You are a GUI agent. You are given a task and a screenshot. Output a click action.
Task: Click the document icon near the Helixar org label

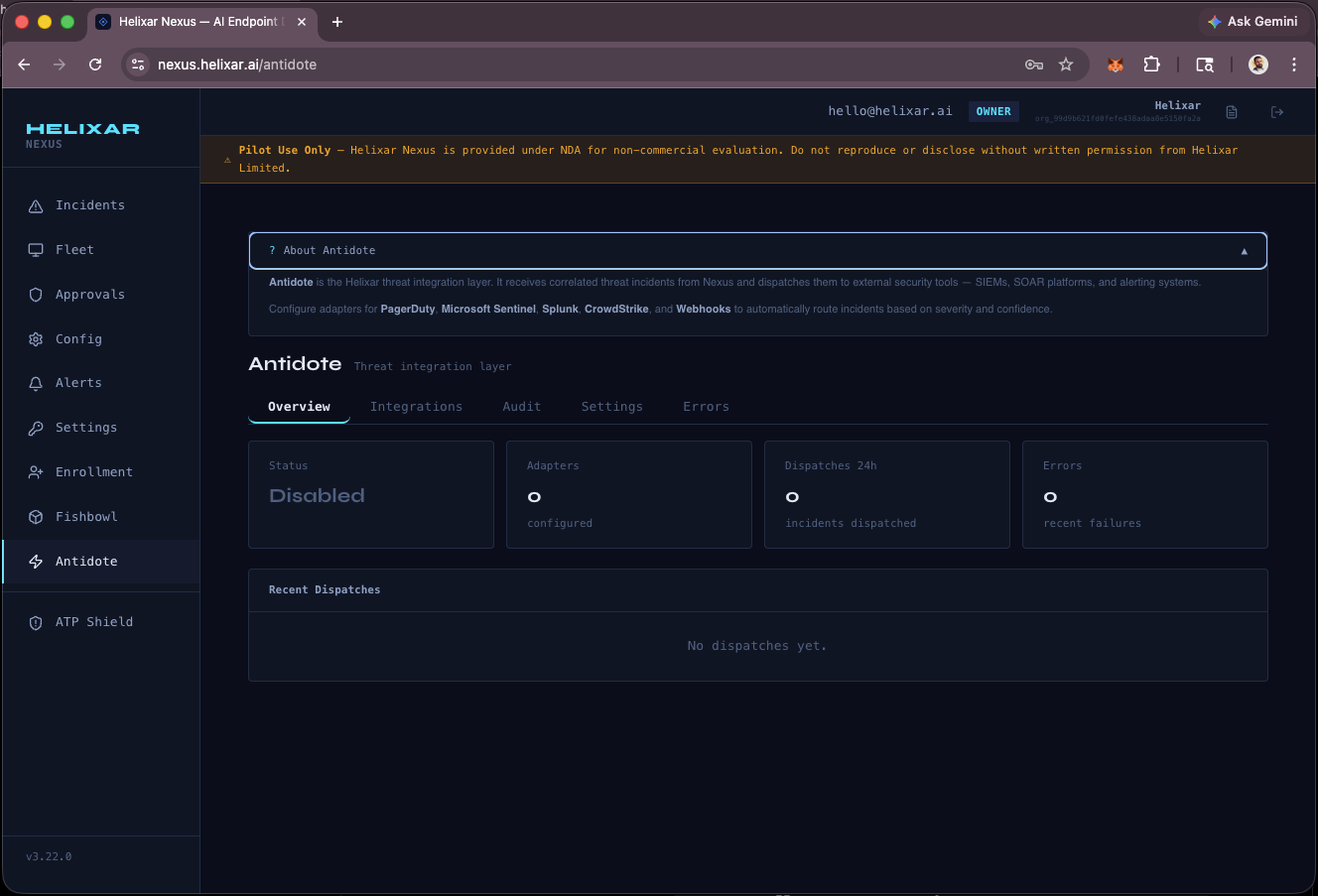click(1231, 112)
